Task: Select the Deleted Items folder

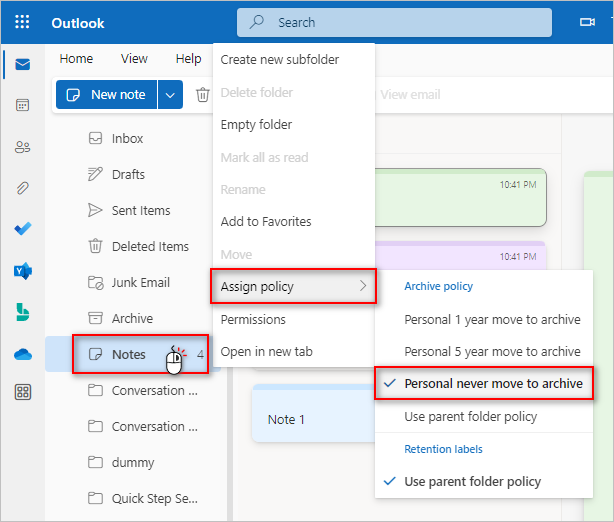Action: click(133, 246)
